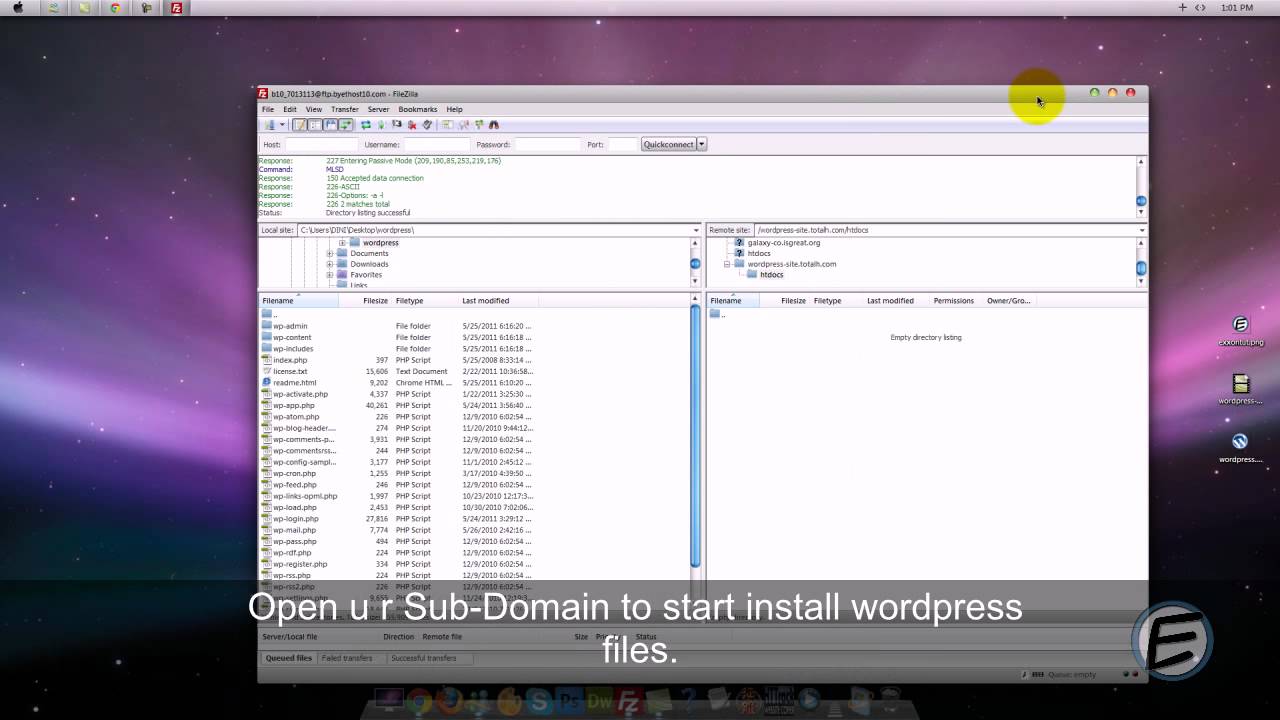This screenshot has width=1280, height=720.
Task: Open the Server menu
Action: [x=378, y=109]
